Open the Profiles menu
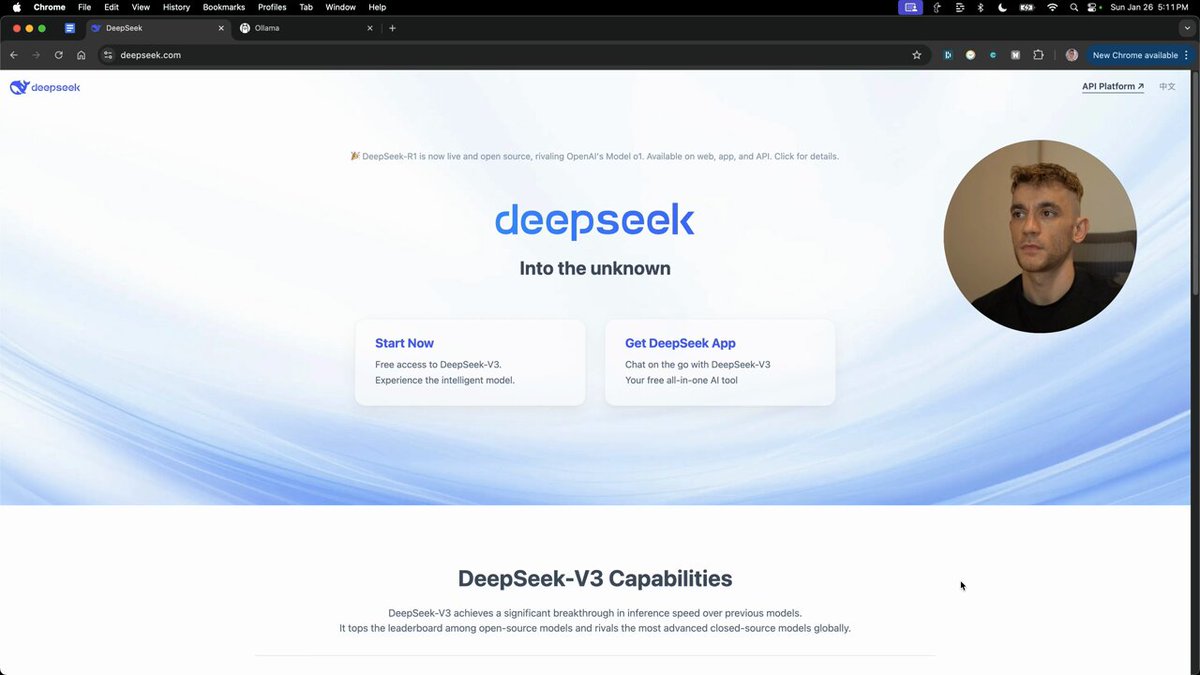 click(x=272, y=7)
